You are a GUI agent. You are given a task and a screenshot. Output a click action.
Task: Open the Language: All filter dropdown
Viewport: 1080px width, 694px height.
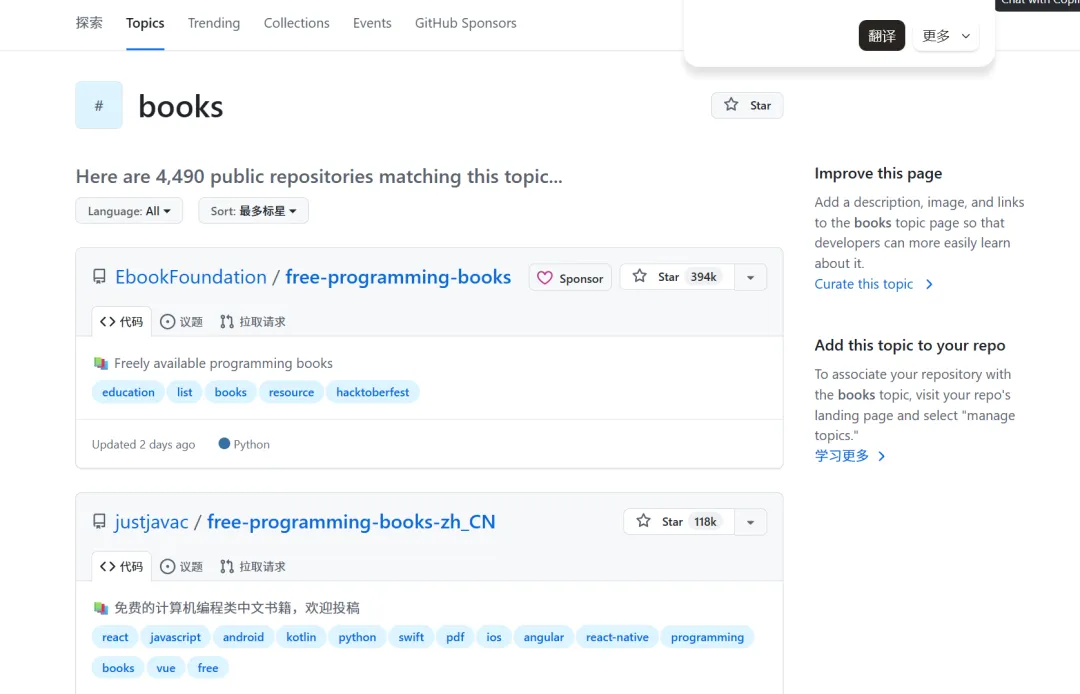click(129, 211)
